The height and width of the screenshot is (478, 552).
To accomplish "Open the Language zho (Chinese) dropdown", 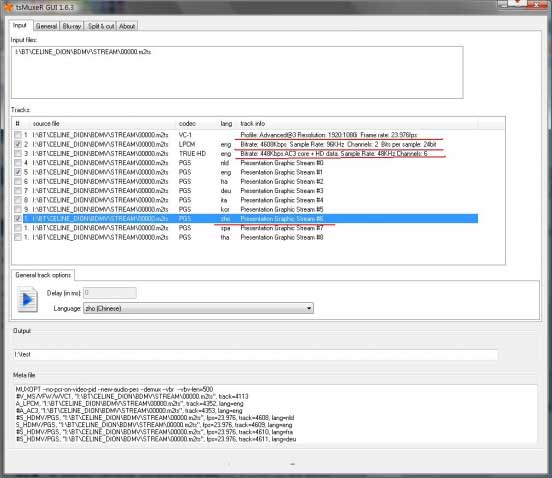I will coord(198,308).
